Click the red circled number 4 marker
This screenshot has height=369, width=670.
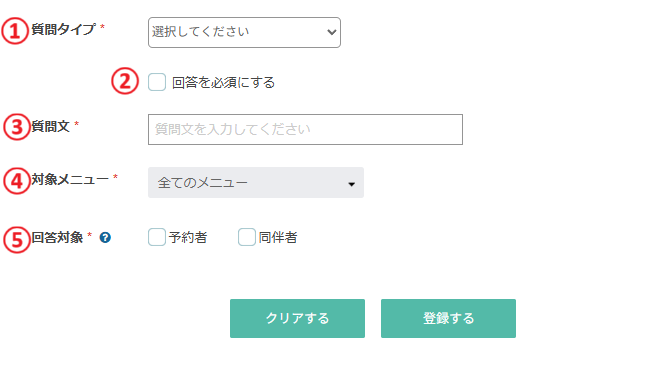coord(17,181)
